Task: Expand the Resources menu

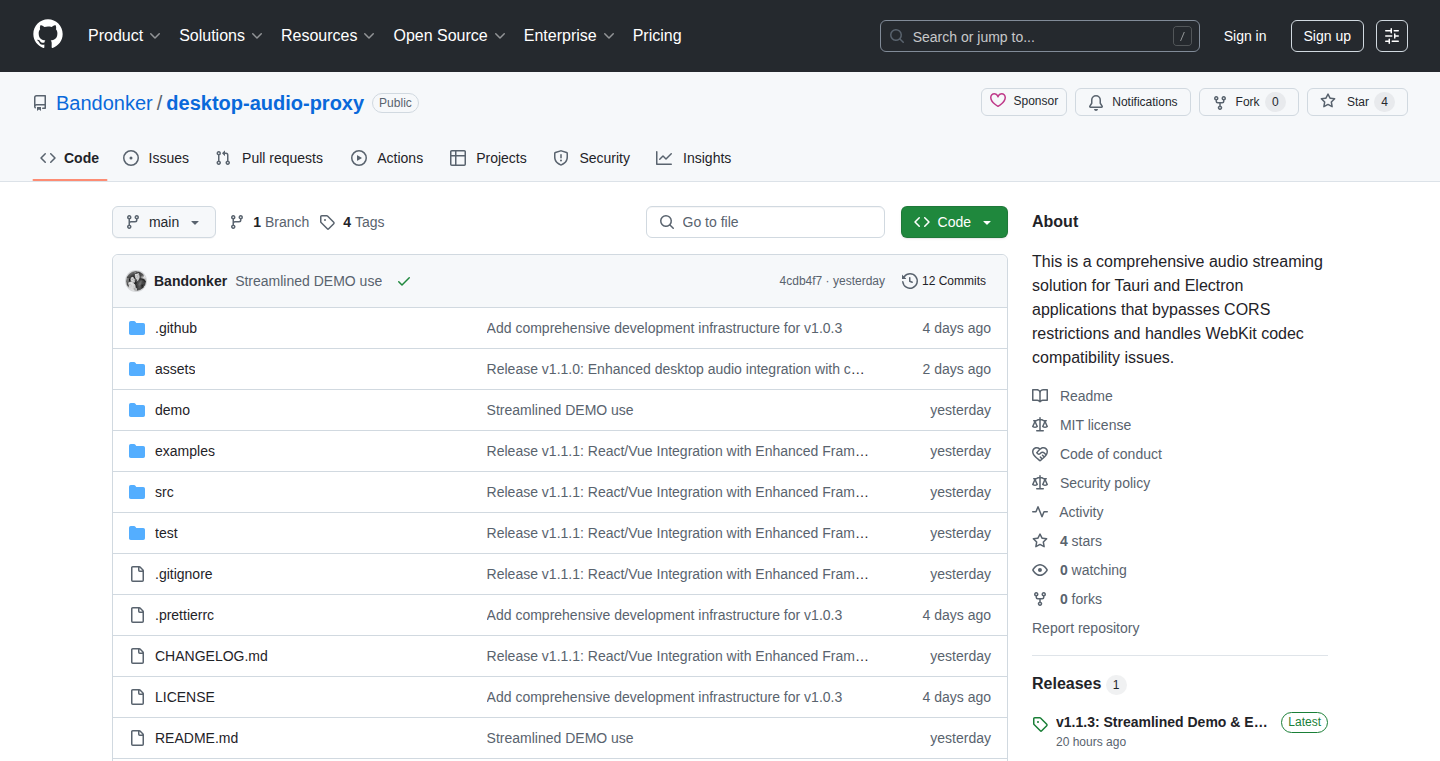Action: pos(328,36)
